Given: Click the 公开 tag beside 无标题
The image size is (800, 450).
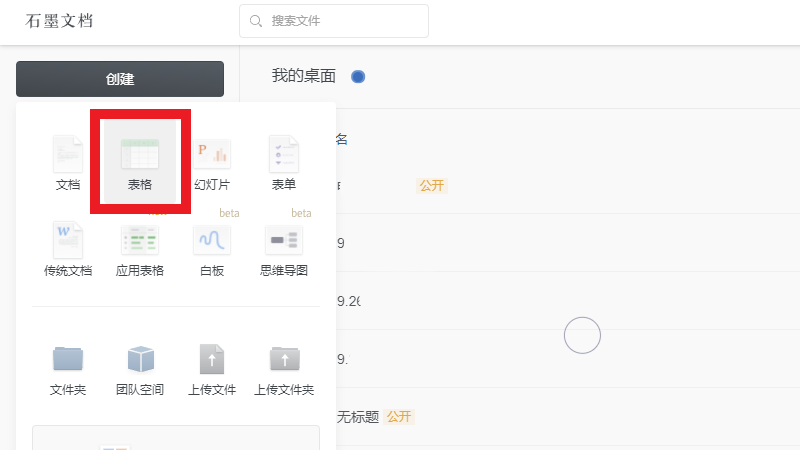Looking at the screenshot, I should pos(399,417).
